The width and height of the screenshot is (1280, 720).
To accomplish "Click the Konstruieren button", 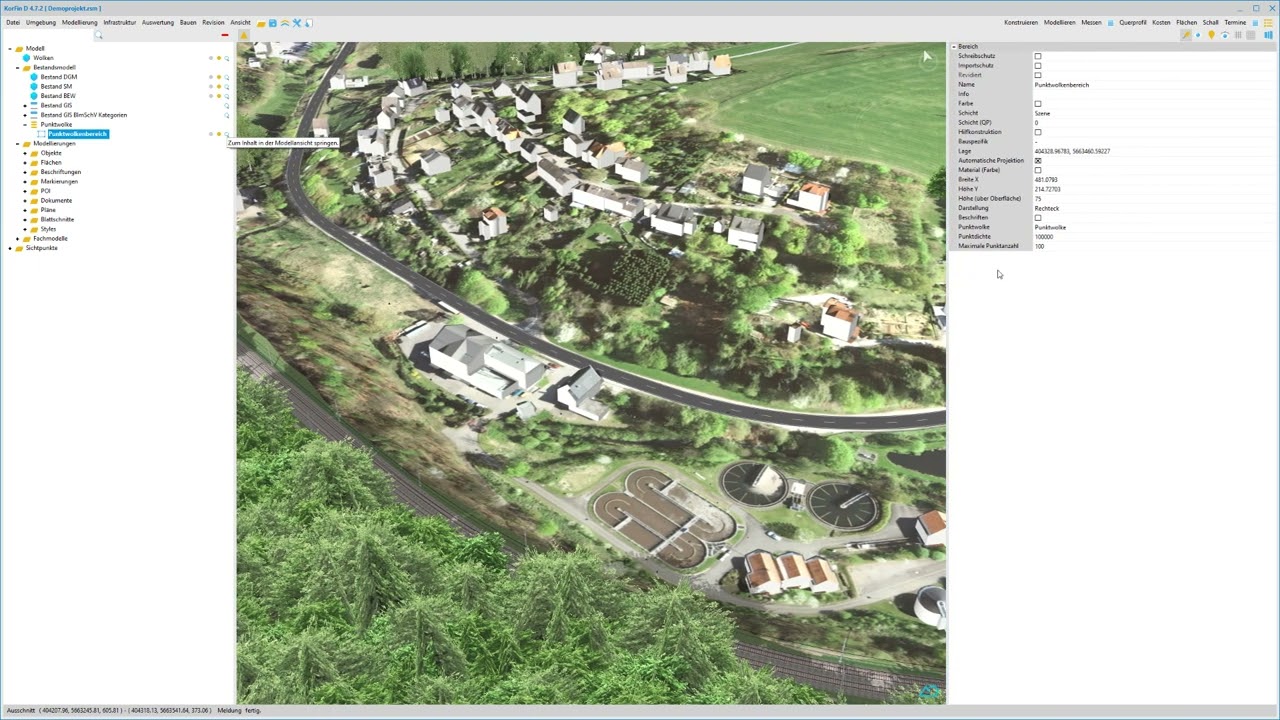I will pyautogui.click(x=1021, y=22).
